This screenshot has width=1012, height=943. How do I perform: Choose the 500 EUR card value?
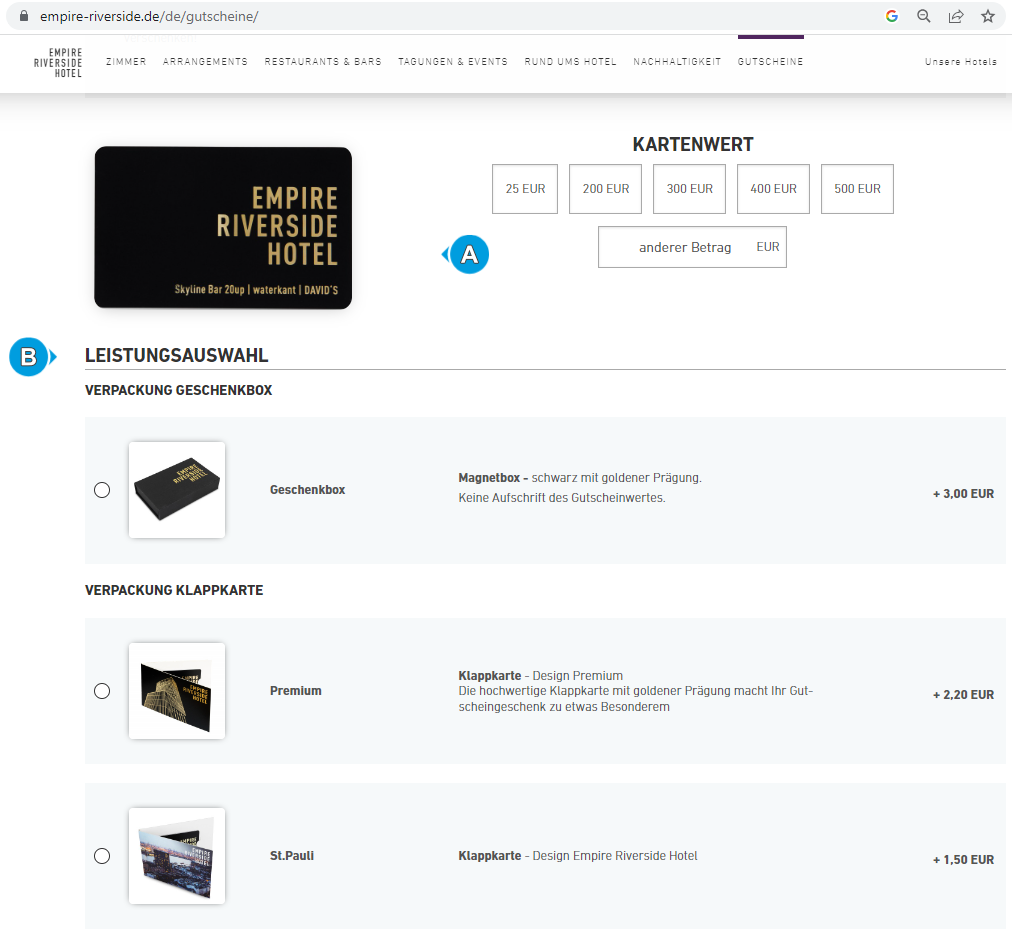tap(857, 188)
